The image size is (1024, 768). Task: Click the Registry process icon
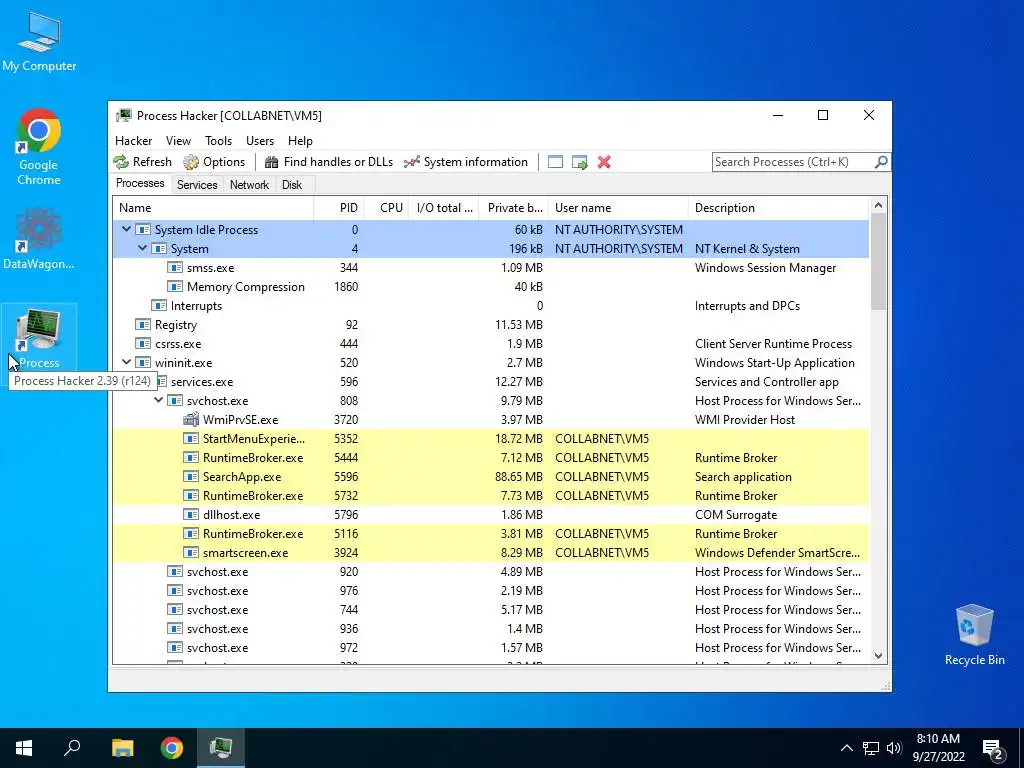pyautogui.click(x=143, y=325)
